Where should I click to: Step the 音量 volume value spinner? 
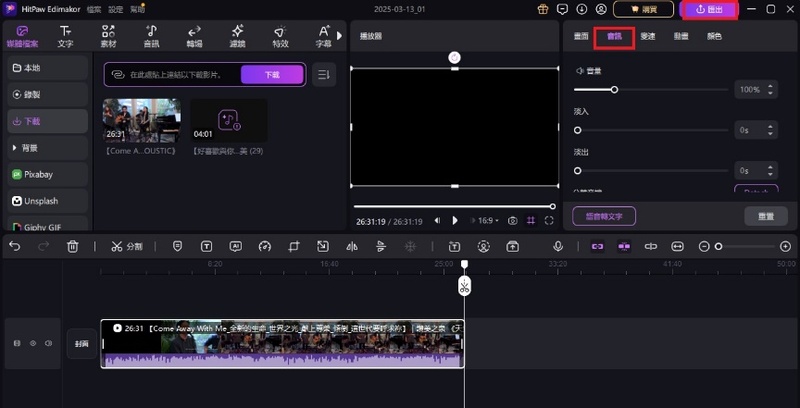(x=770, y=90)
